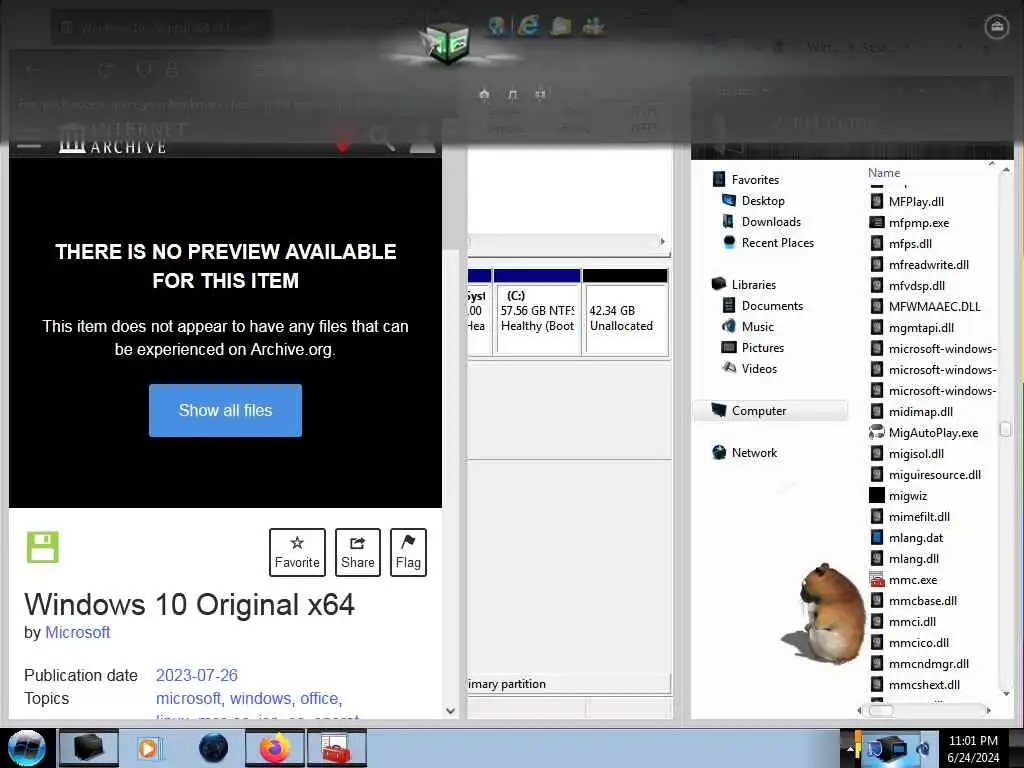Select Libraries in Explorer navigation pane
The width and height of the screenshot is (1024, 768).
pyautogui.click(x=753, y=285)
